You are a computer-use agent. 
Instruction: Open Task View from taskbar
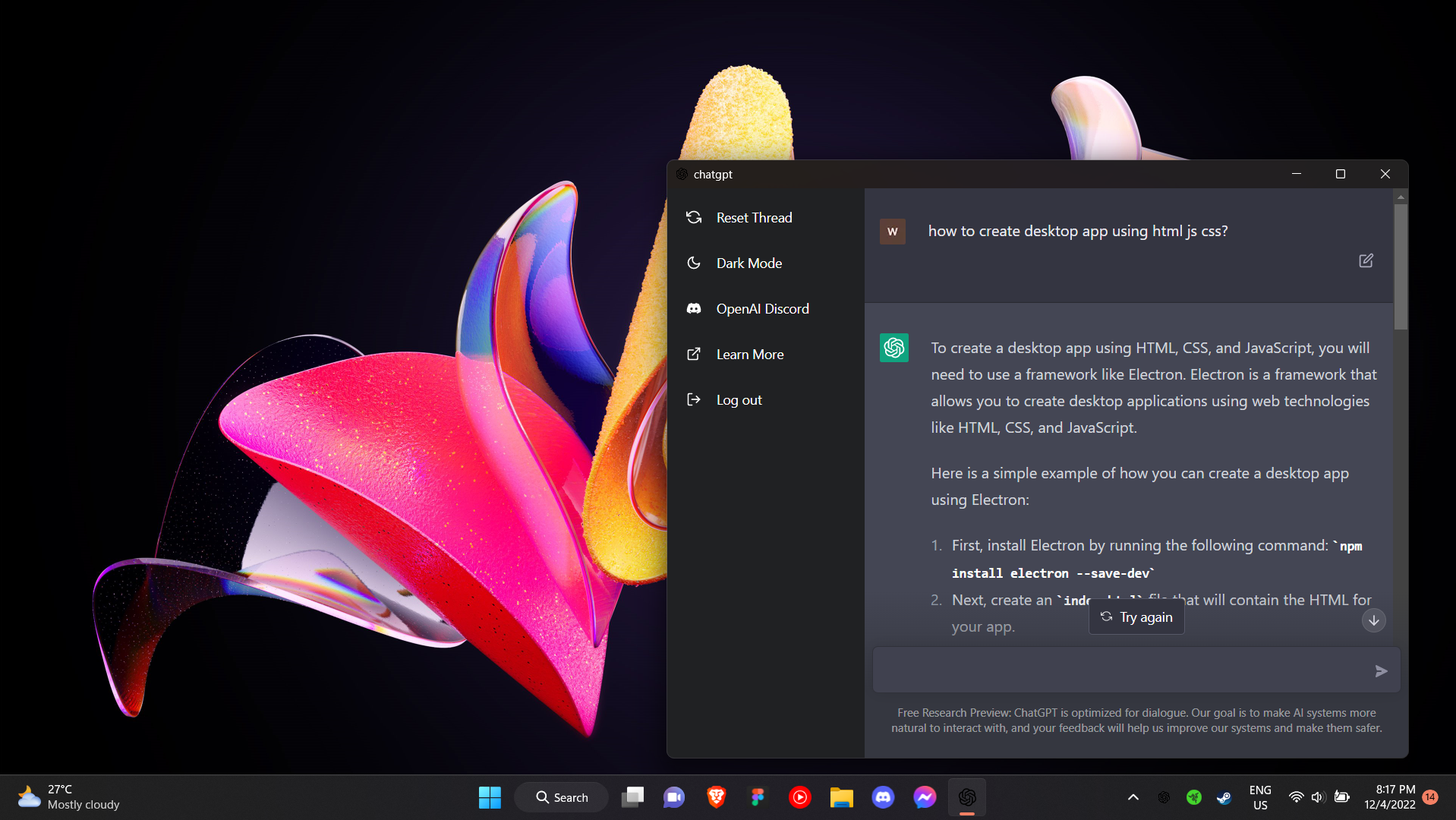pyautogui.click(x=632, y=797)
